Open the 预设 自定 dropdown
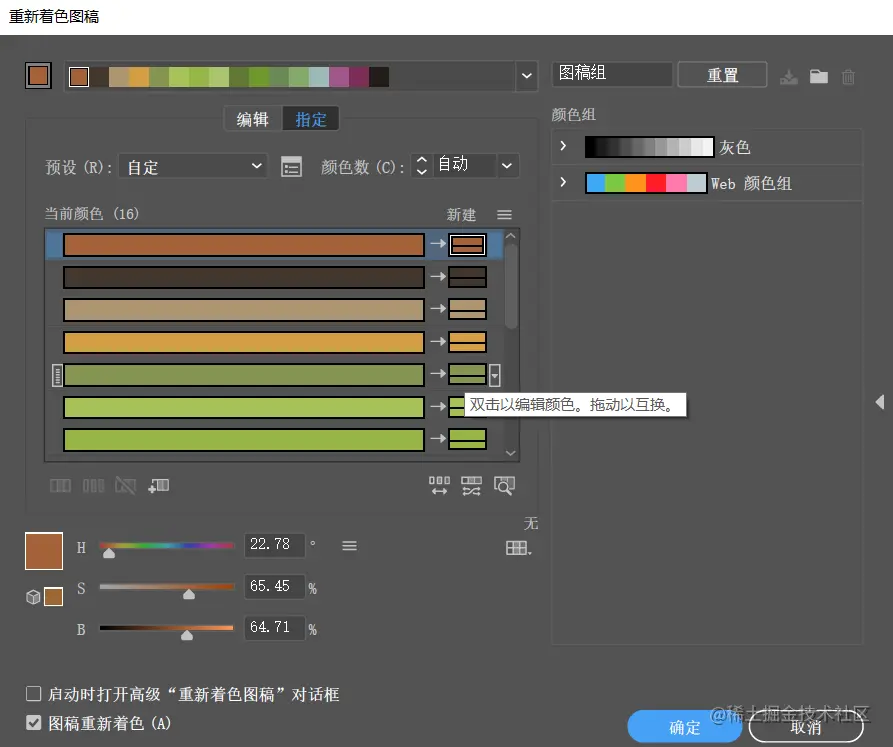The image size is (893, 747). click(193, 166)
